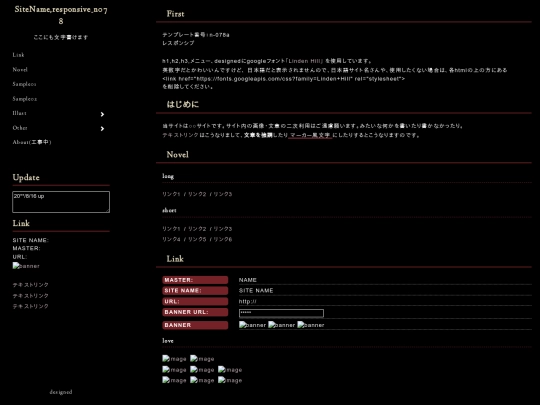Click the SiteName,responsive_no78 site title

(61, 15)
